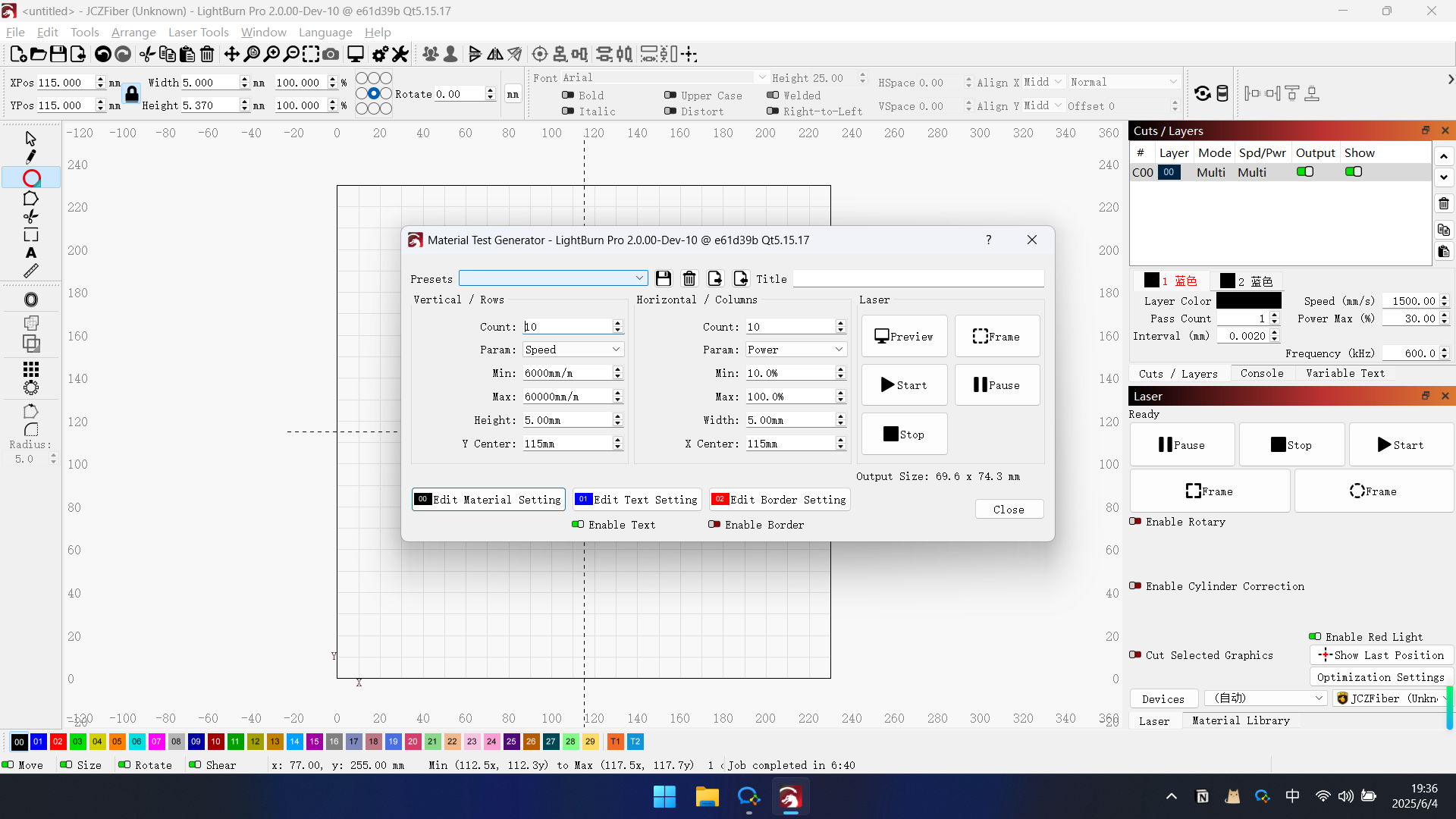
Task: Open Settings gears icon
Action: tap(380, 54)
